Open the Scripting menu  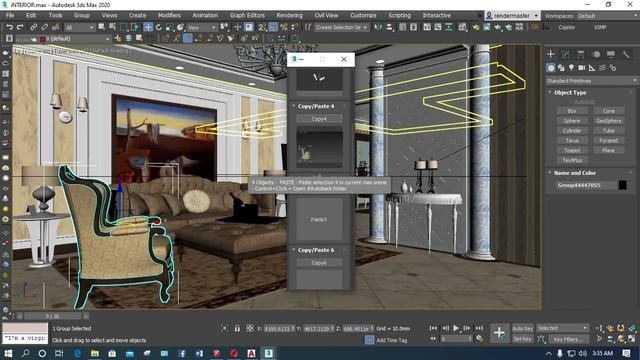click(x=399, y=16)
